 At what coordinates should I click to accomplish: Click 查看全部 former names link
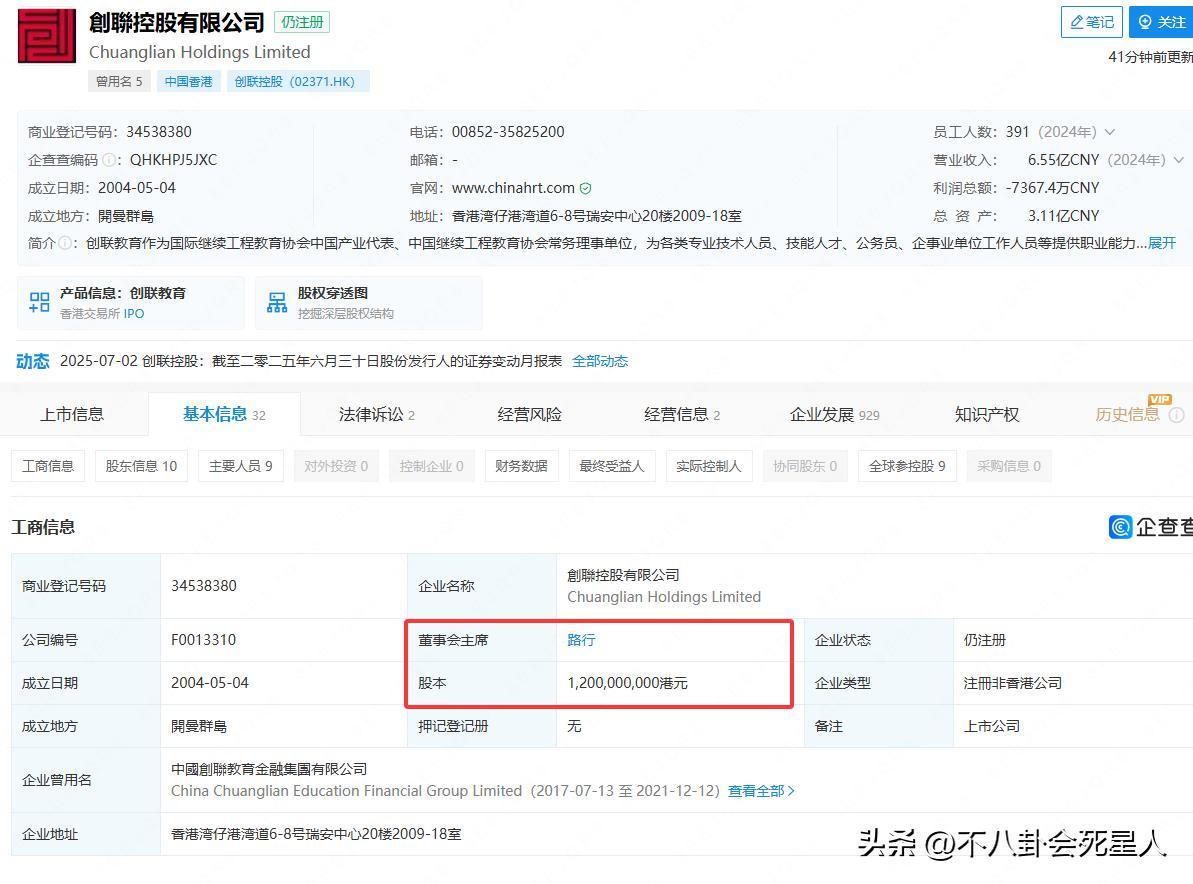(x=761, y=791)
